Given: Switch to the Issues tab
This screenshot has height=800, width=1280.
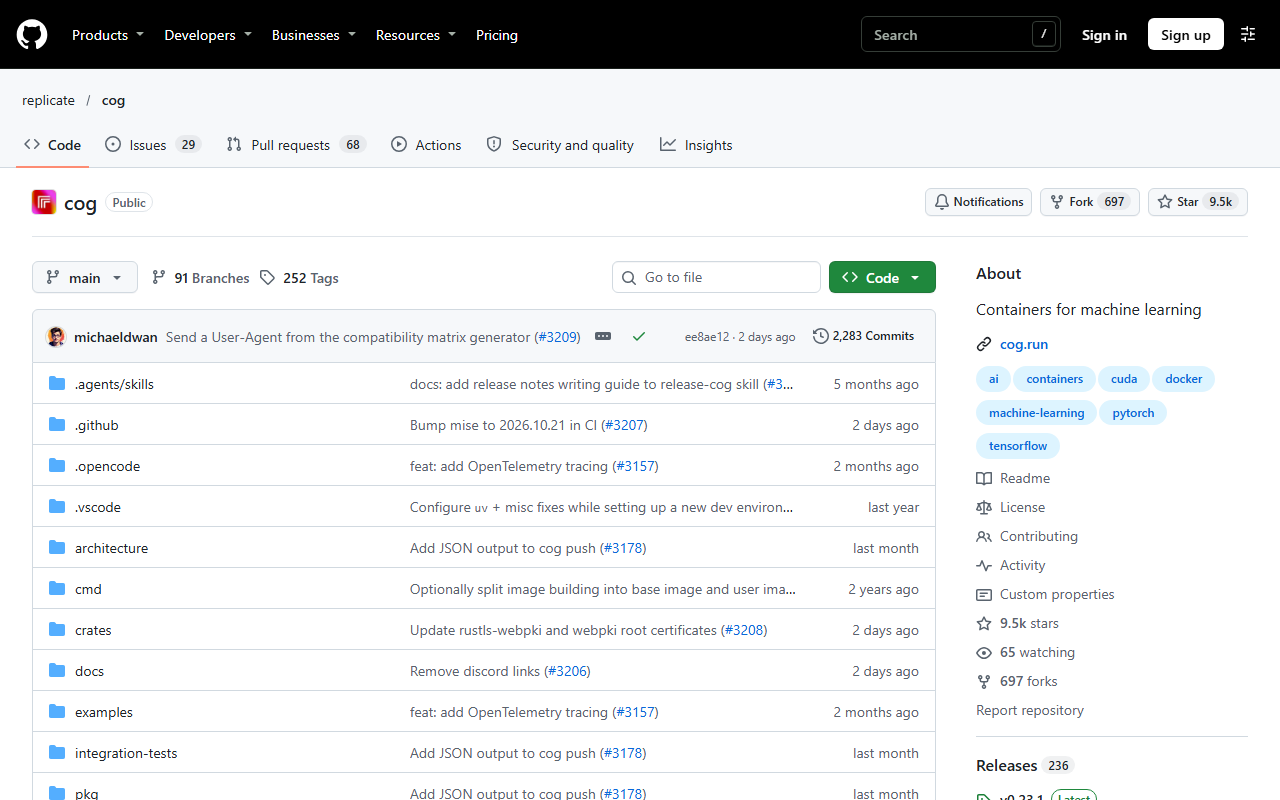Looking at the screenshot, I should click(153, 145).
